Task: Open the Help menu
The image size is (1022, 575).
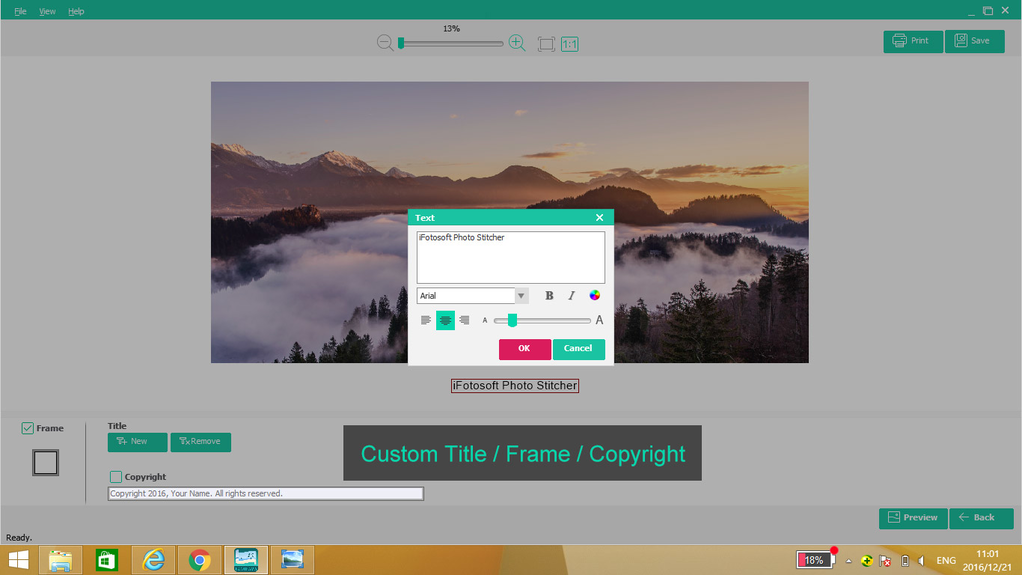Action: [76, 11]
